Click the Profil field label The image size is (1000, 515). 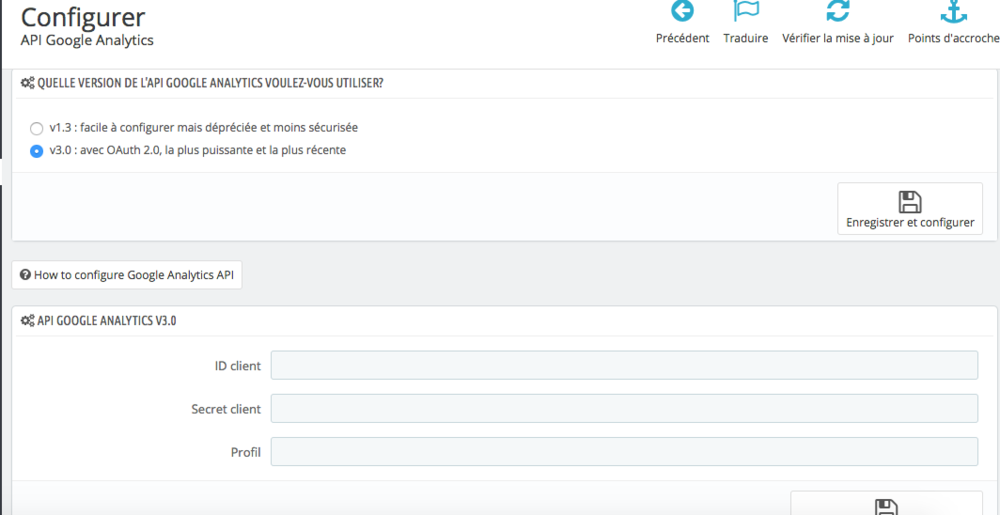click(246, 453)
